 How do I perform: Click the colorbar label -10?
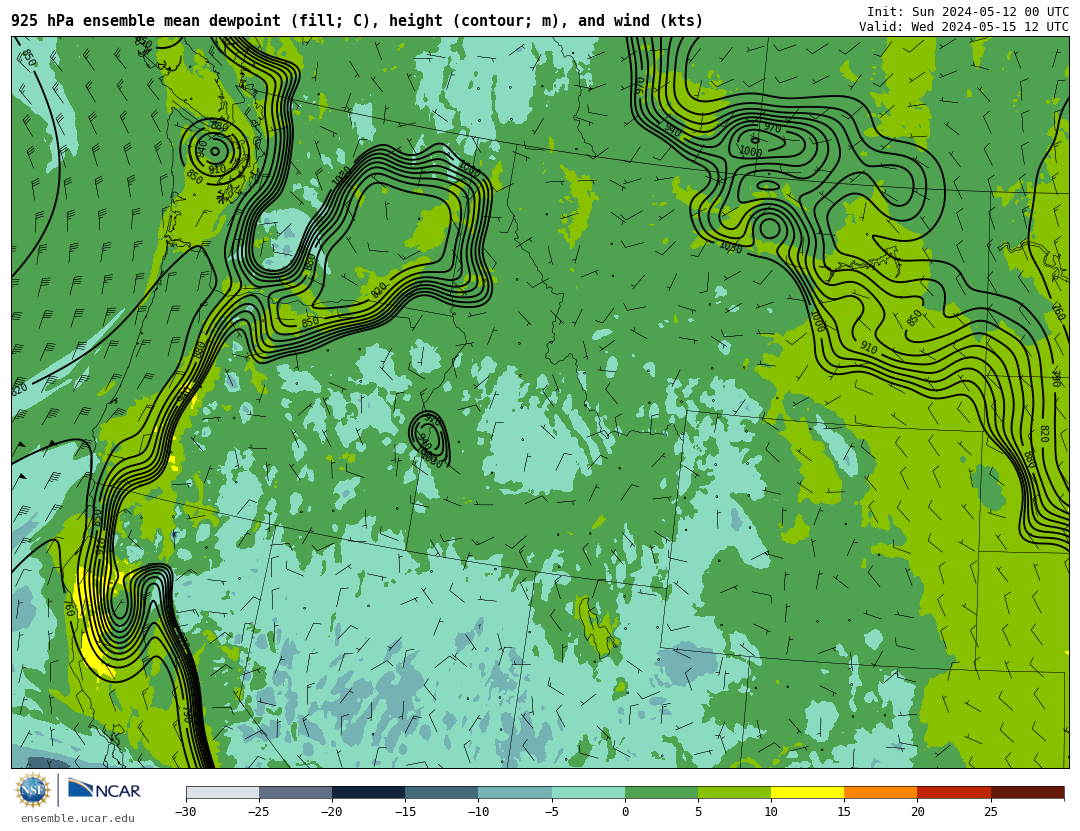478,812
